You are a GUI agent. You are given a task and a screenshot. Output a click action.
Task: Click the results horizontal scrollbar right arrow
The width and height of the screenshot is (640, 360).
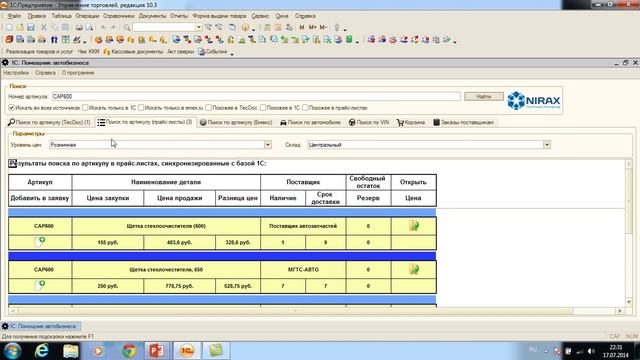[x=620, y=311]
